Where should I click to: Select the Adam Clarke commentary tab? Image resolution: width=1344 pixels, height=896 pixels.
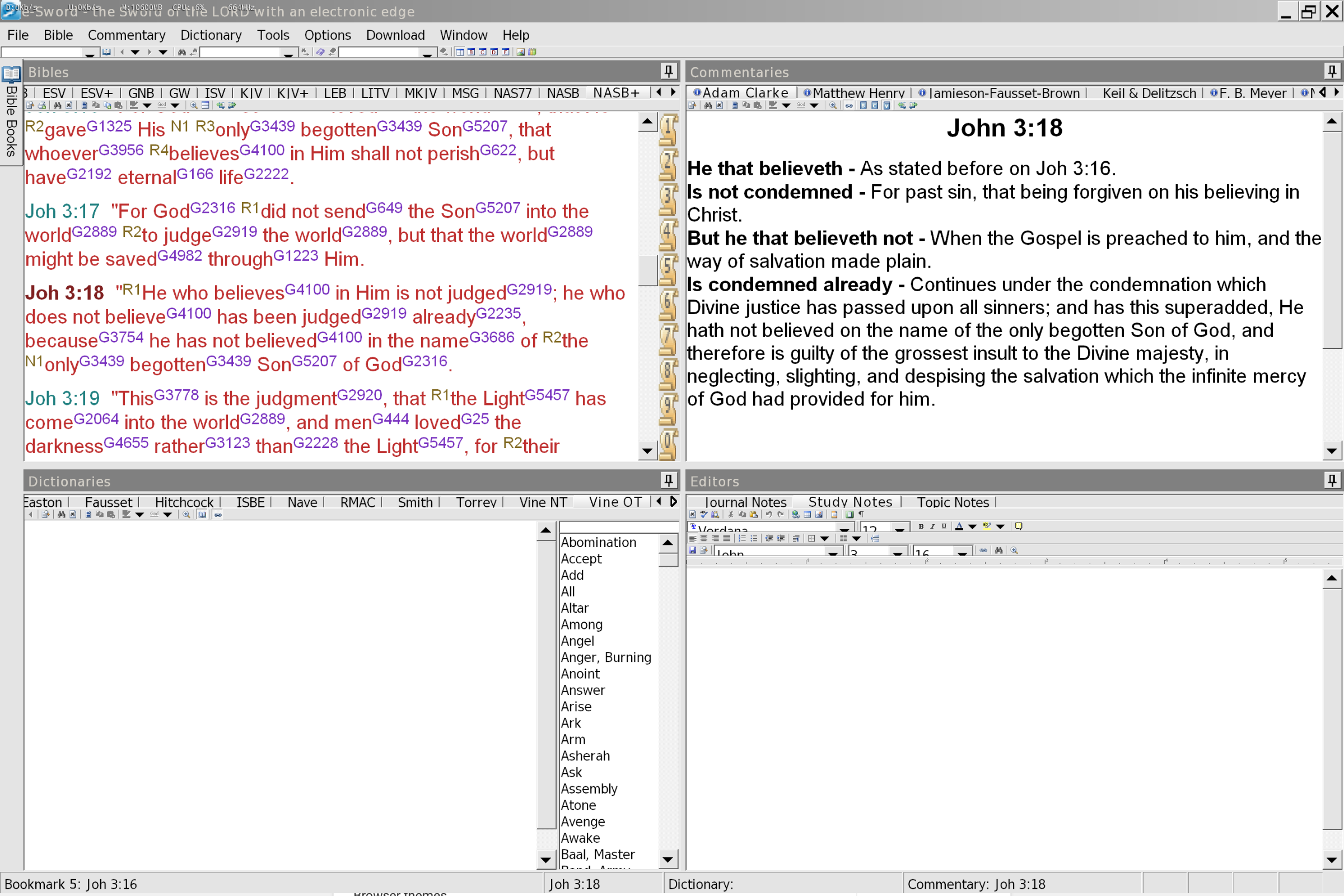[x=740, y=92]
